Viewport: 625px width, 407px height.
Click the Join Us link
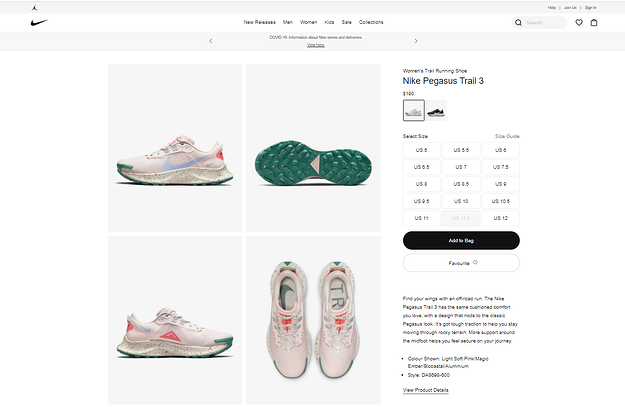(x=570, y=8)
